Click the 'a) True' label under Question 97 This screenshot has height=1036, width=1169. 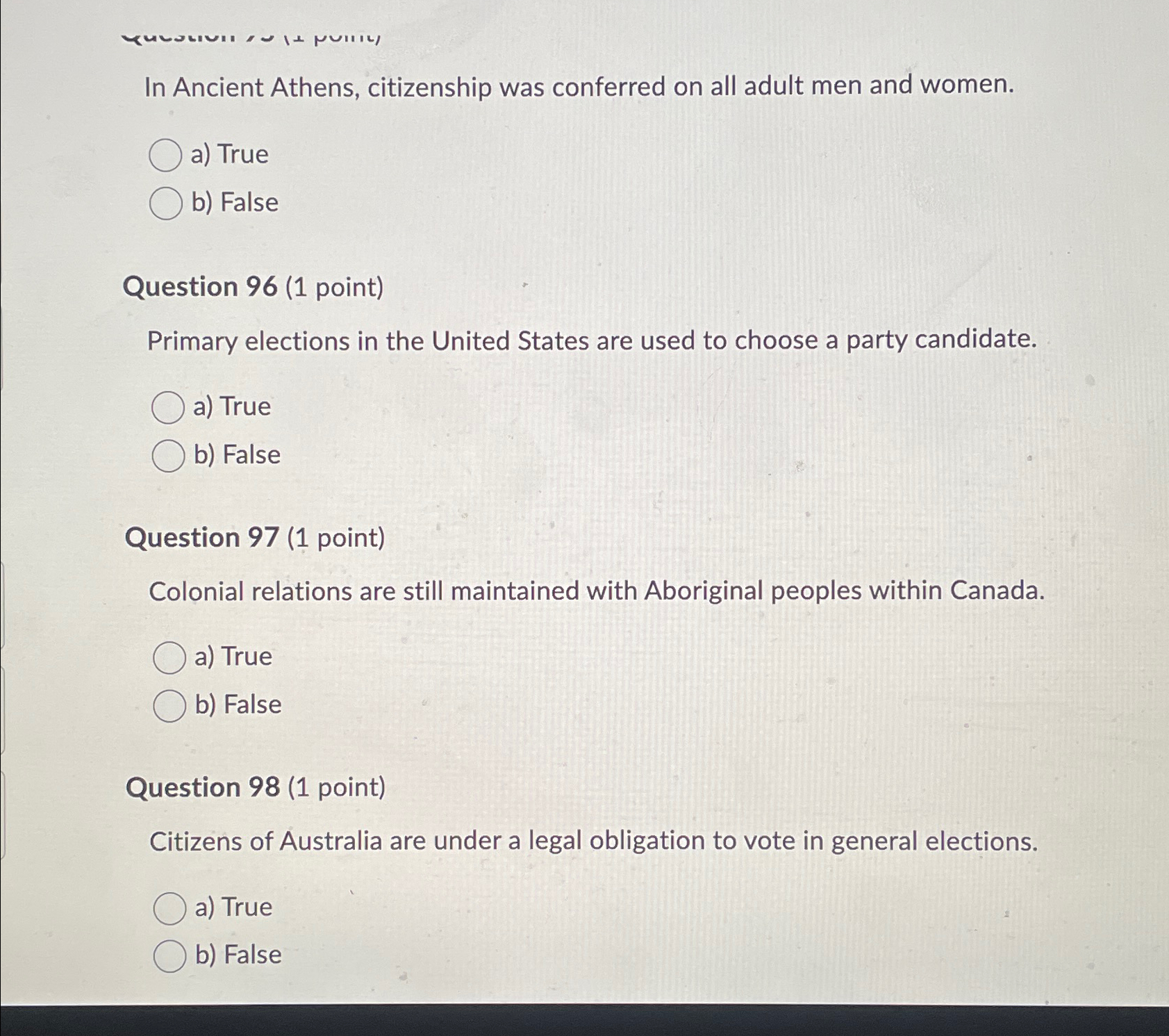coord(233,658)
